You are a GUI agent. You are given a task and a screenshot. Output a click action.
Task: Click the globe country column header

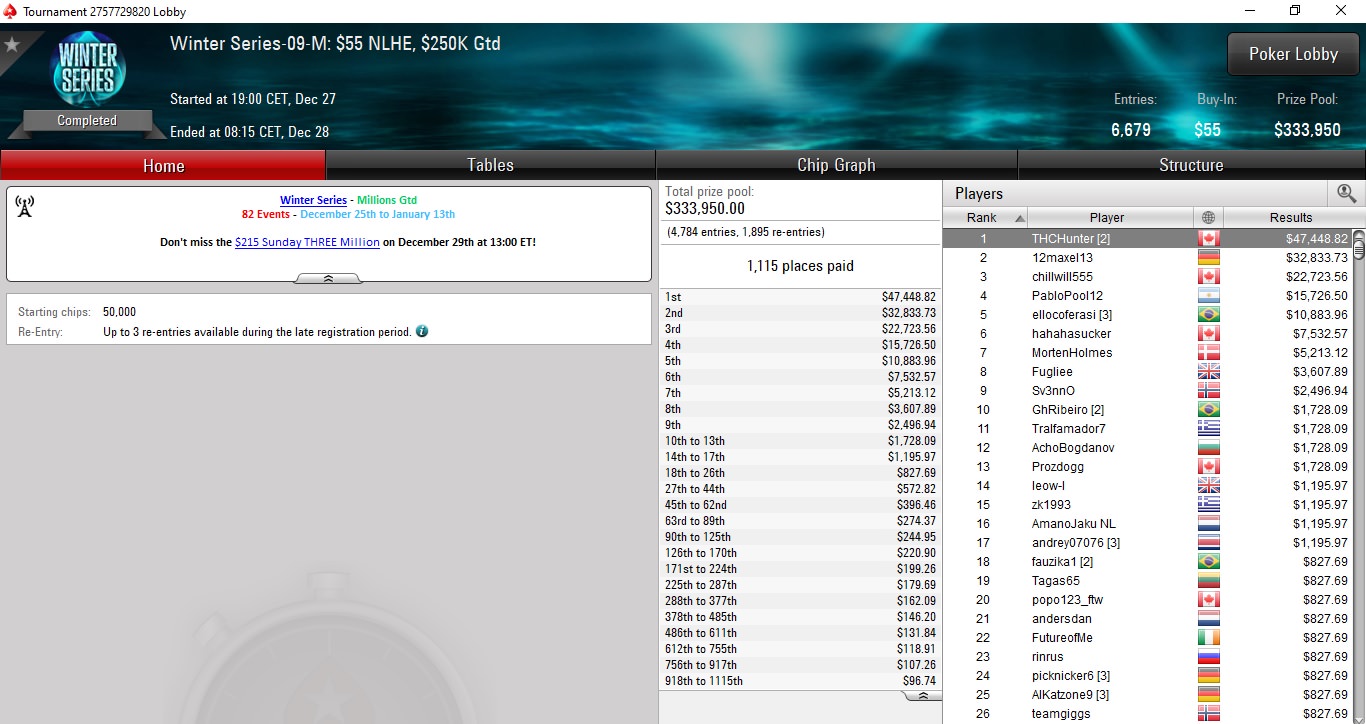(1209, 218)
